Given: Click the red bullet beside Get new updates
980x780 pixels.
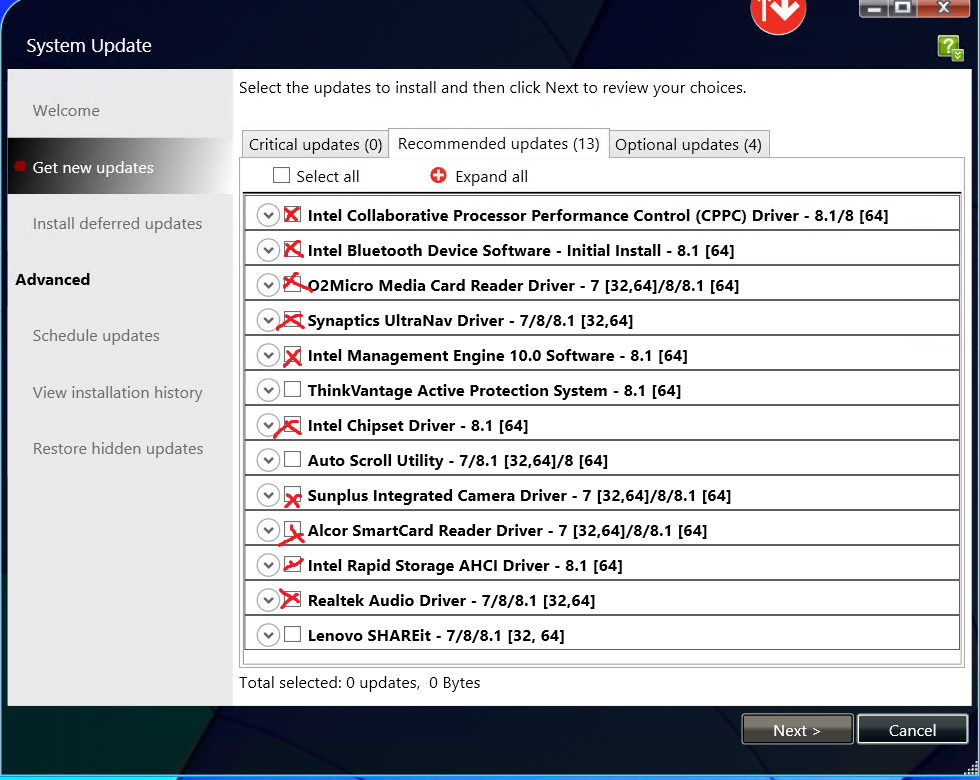Looking at the screenshot, I should point(20,166).
